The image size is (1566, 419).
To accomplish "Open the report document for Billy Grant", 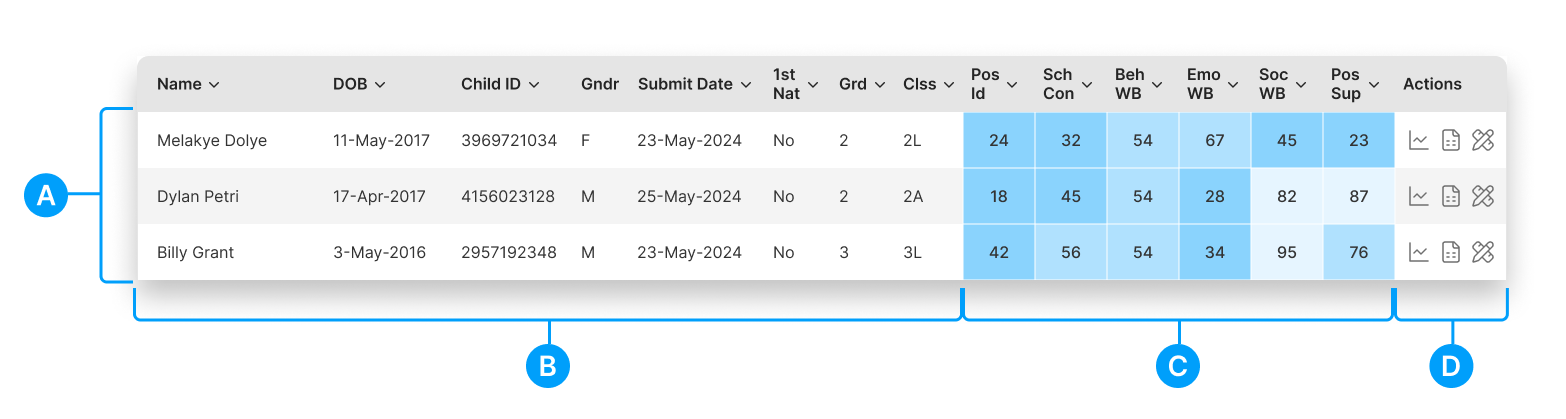I will click(1451, 252).
